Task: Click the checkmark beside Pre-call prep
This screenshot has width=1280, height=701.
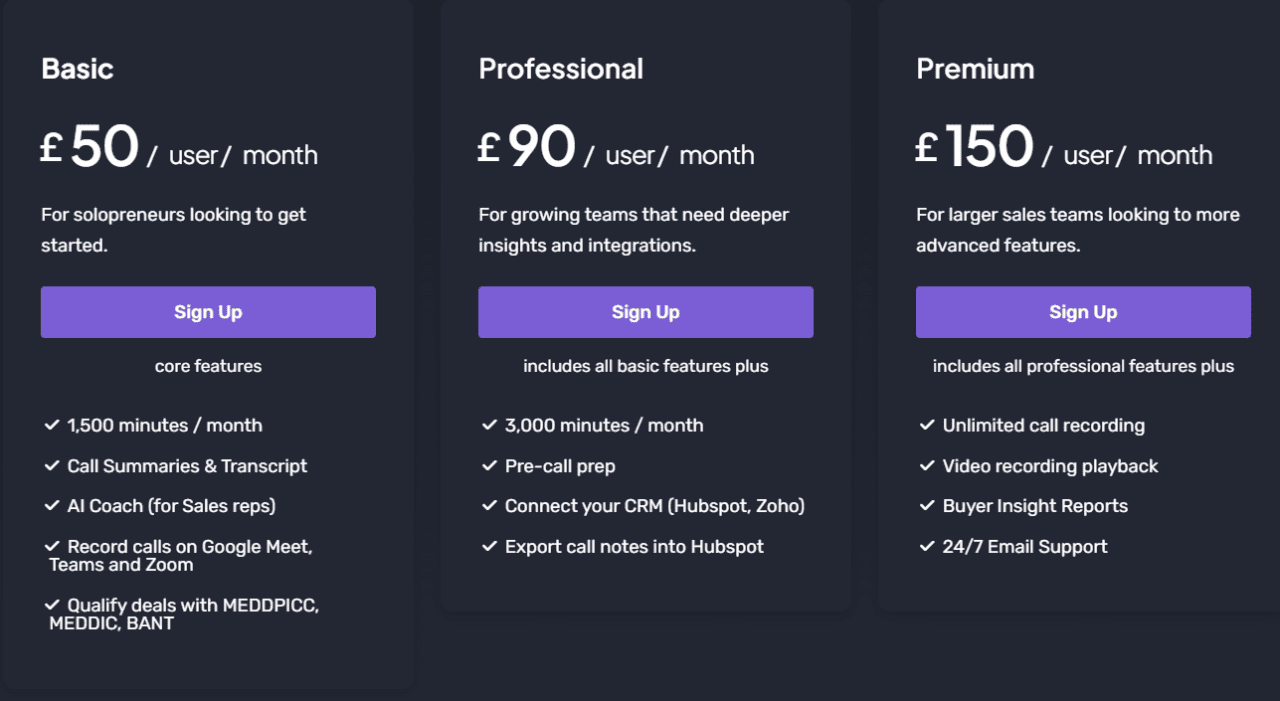Action: coord(491,465)
